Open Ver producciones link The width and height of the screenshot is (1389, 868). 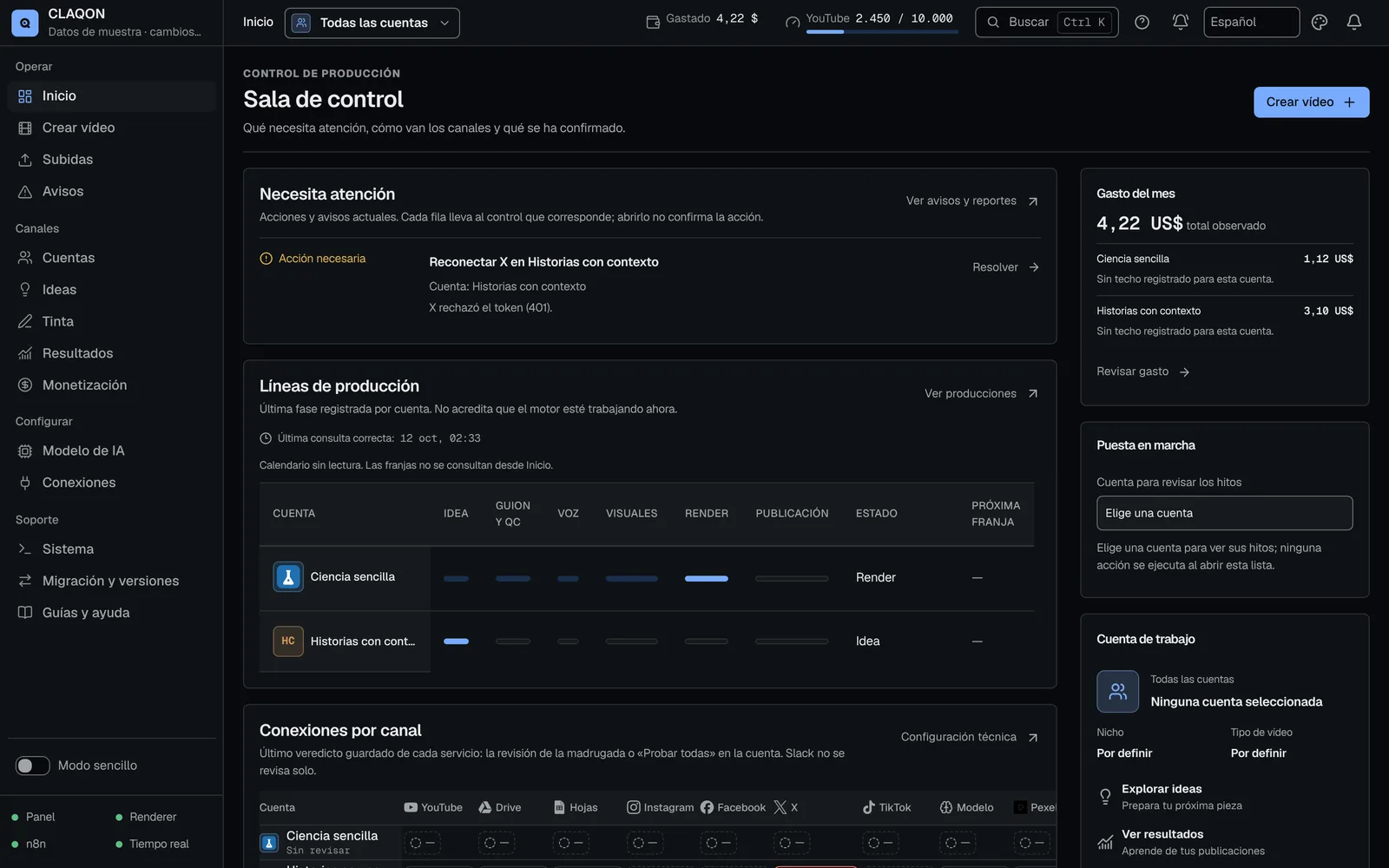[982, 393]
